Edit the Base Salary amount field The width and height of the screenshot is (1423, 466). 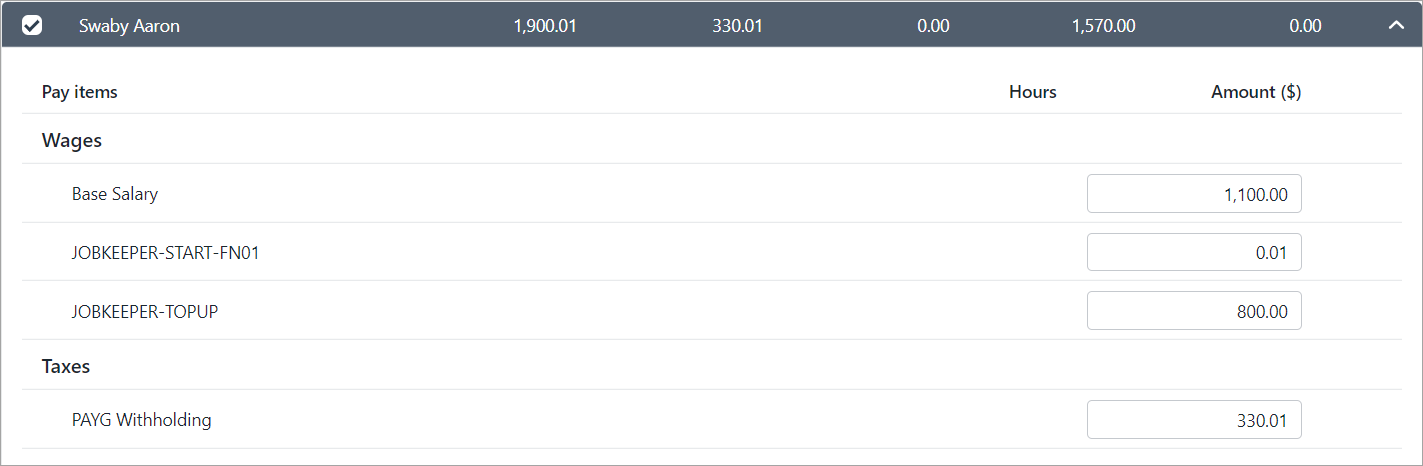(1194, 195)
